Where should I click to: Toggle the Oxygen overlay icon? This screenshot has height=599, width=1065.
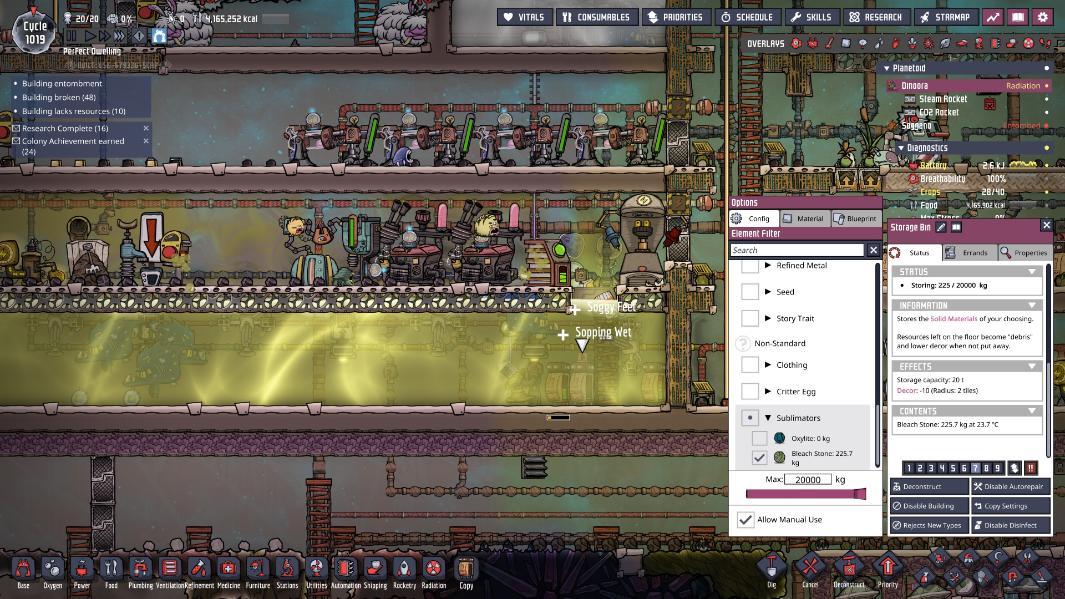coord(796,43)
